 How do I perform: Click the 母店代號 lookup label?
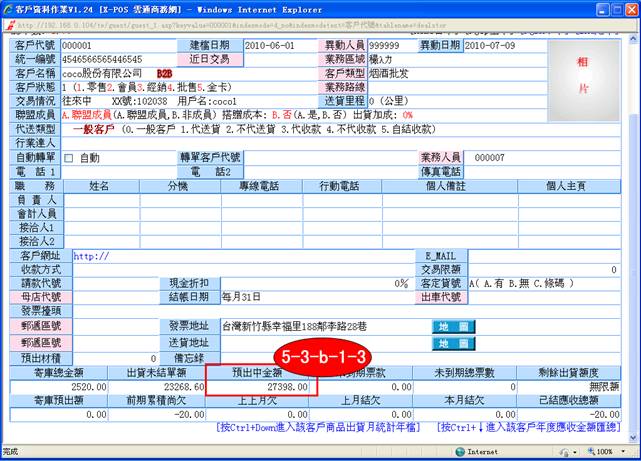click(40, 298)
